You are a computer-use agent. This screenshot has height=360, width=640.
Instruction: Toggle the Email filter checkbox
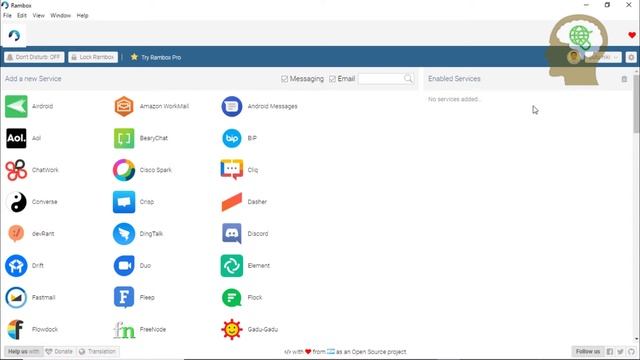pyautogui.click(x=332, y=79)
